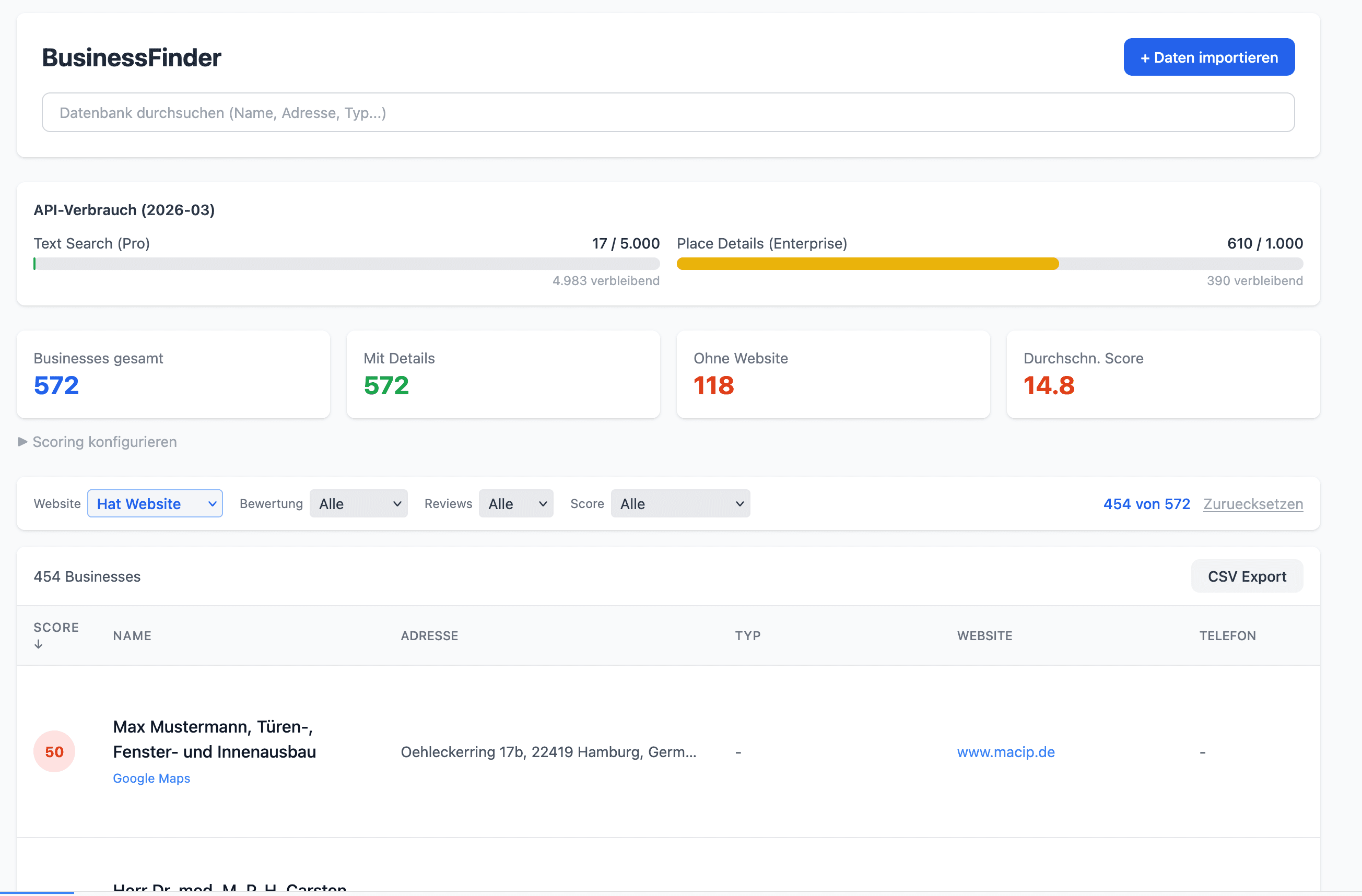Open the Website filter dropdown

pos(155,503)
